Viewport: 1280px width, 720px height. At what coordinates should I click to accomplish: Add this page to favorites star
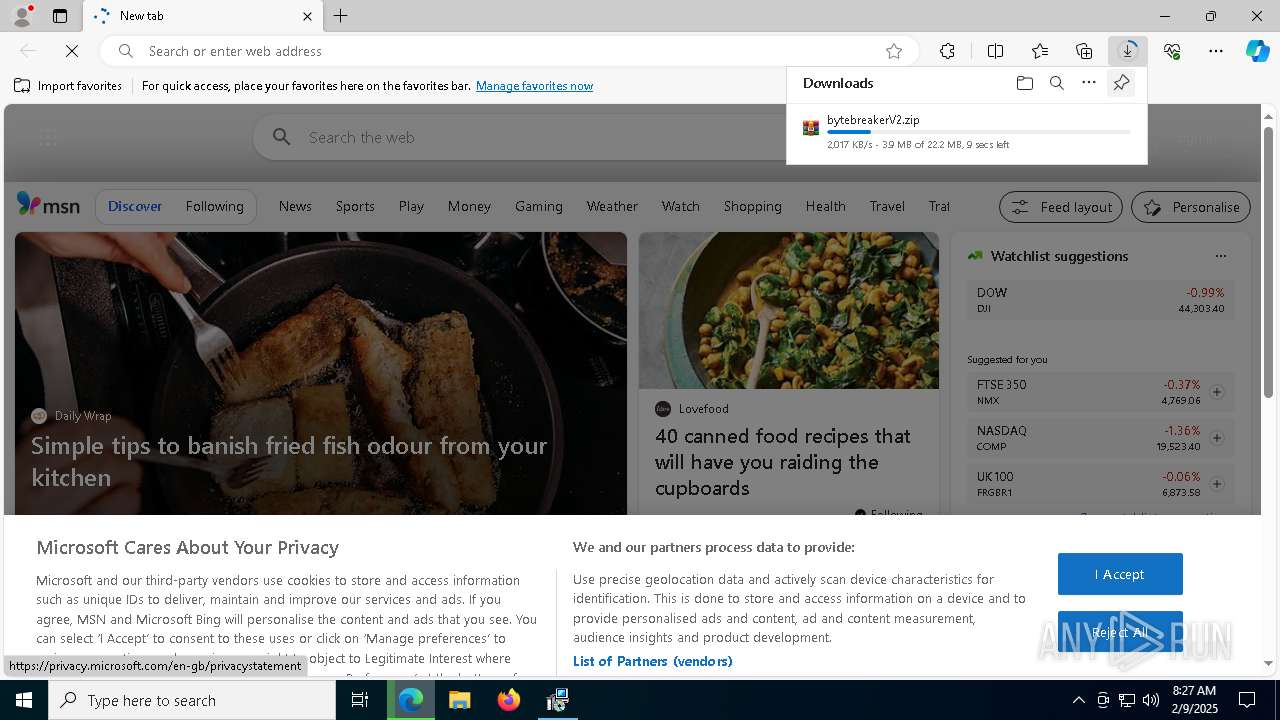click(894, 51)
